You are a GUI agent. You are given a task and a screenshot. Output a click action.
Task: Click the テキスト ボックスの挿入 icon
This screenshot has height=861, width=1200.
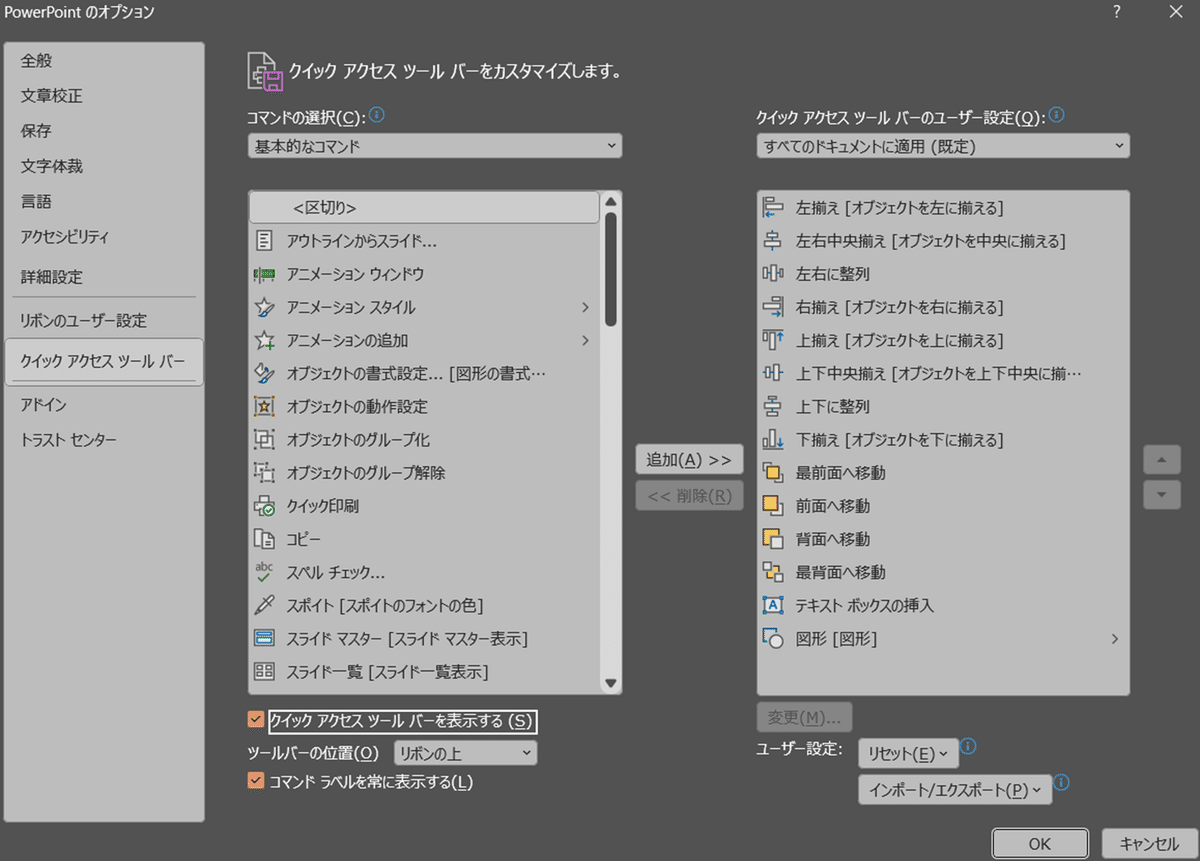click(773, 605)
